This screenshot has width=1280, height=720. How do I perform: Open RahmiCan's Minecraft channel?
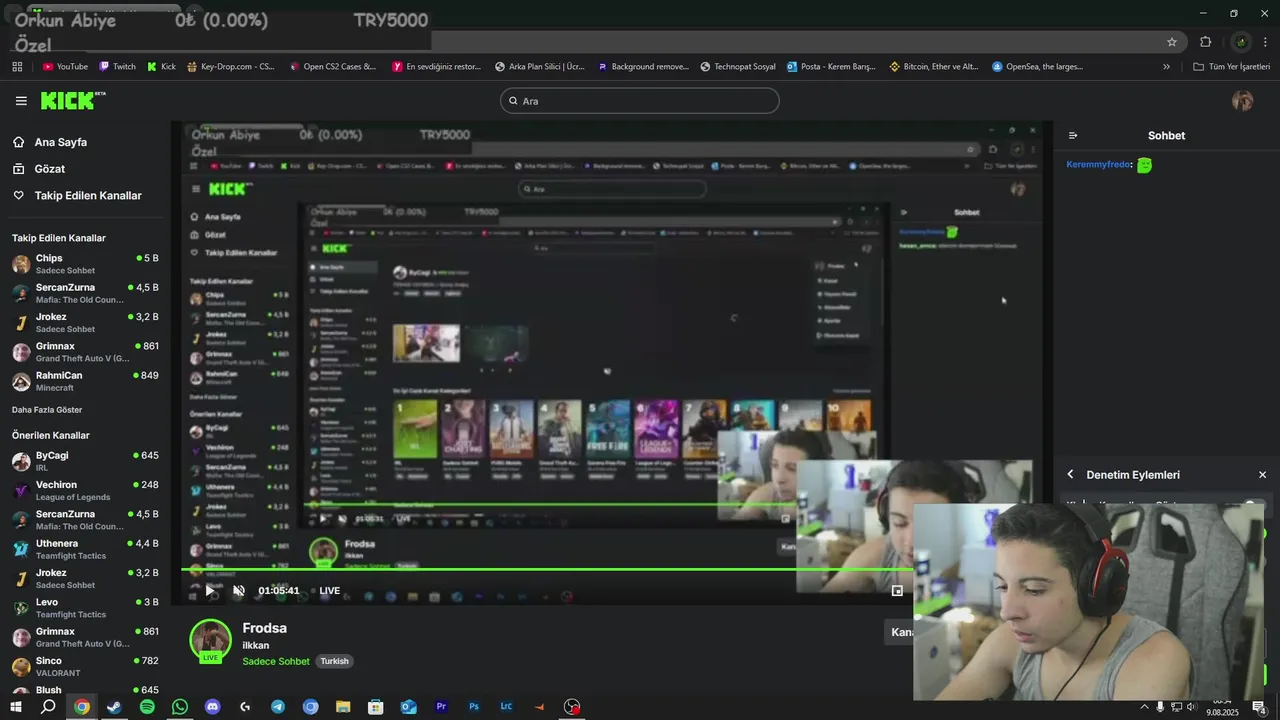(x=85, y=381)
